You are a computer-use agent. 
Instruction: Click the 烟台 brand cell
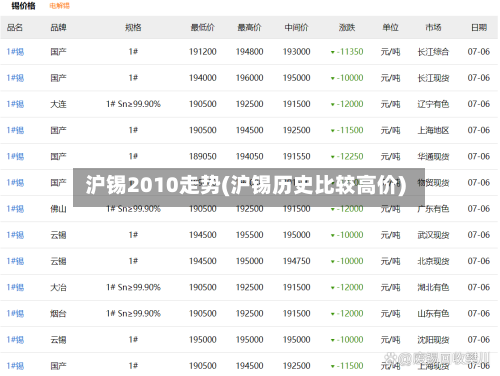point(58,313)
